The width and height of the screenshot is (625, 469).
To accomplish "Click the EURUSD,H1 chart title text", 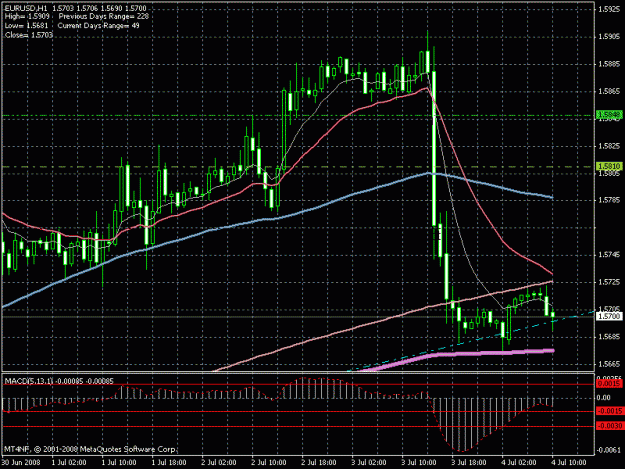I will [26, 8].
